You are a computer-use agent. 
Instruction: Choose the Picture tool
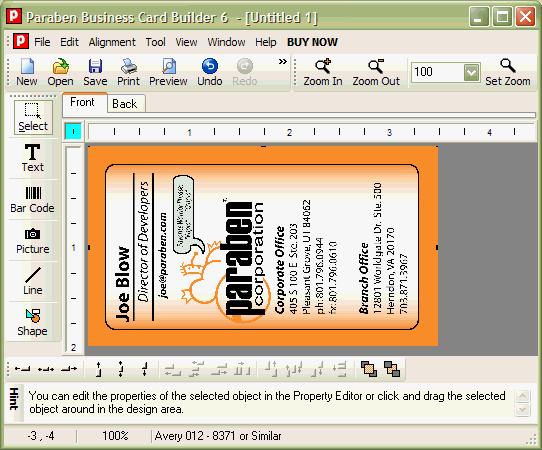[x=32, y=241]
